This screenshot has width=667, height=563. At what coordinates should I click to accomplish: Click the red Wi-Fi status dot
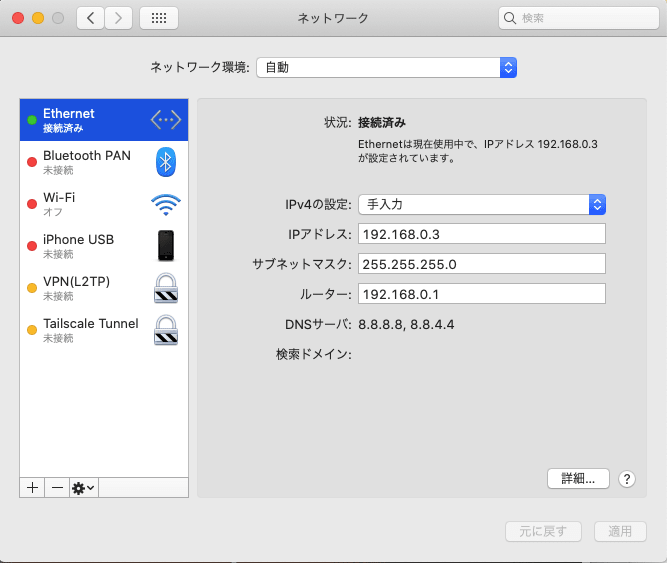(32, 204)
